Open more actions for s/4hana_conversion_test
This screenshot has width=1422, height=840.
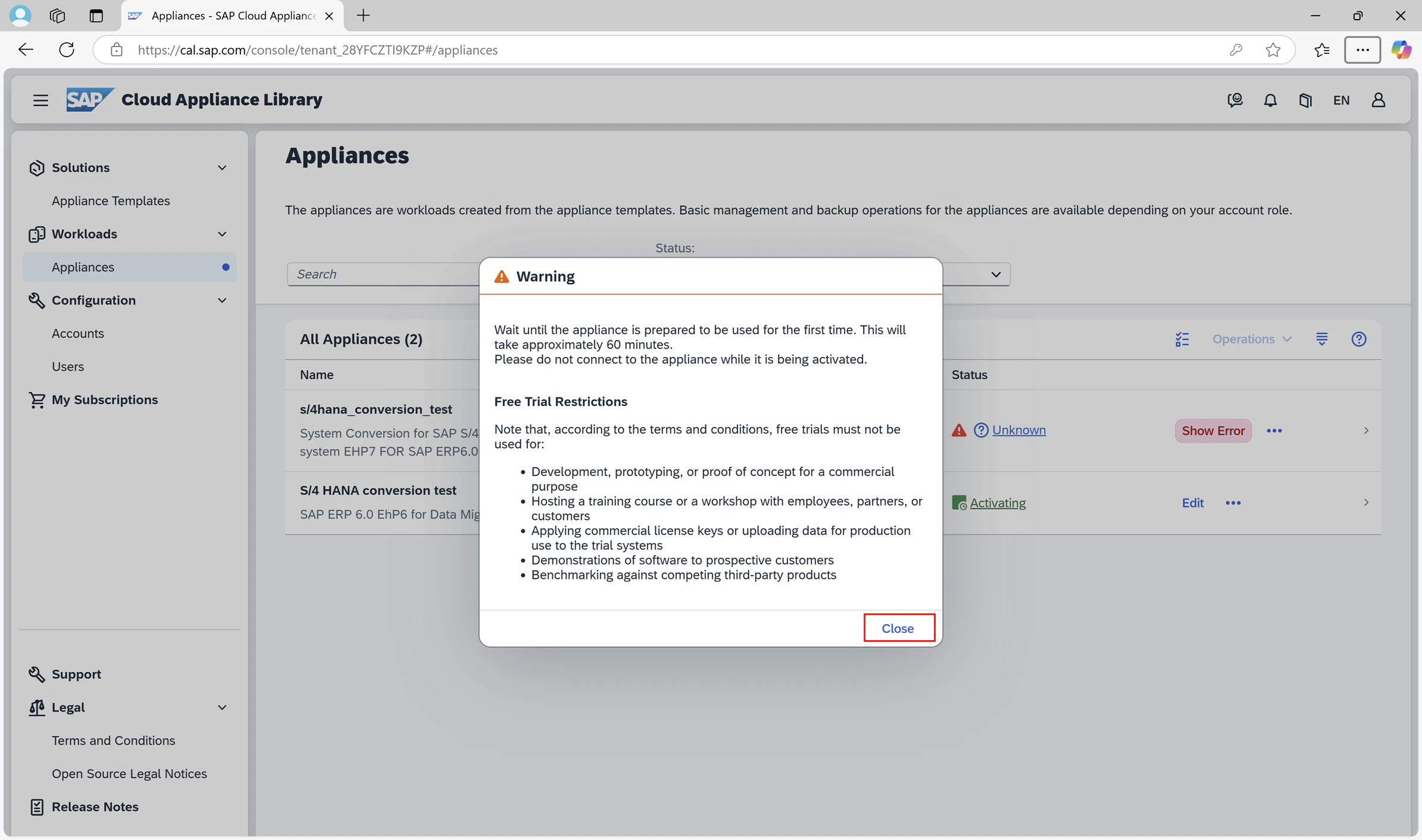(x=1274, y=431)
